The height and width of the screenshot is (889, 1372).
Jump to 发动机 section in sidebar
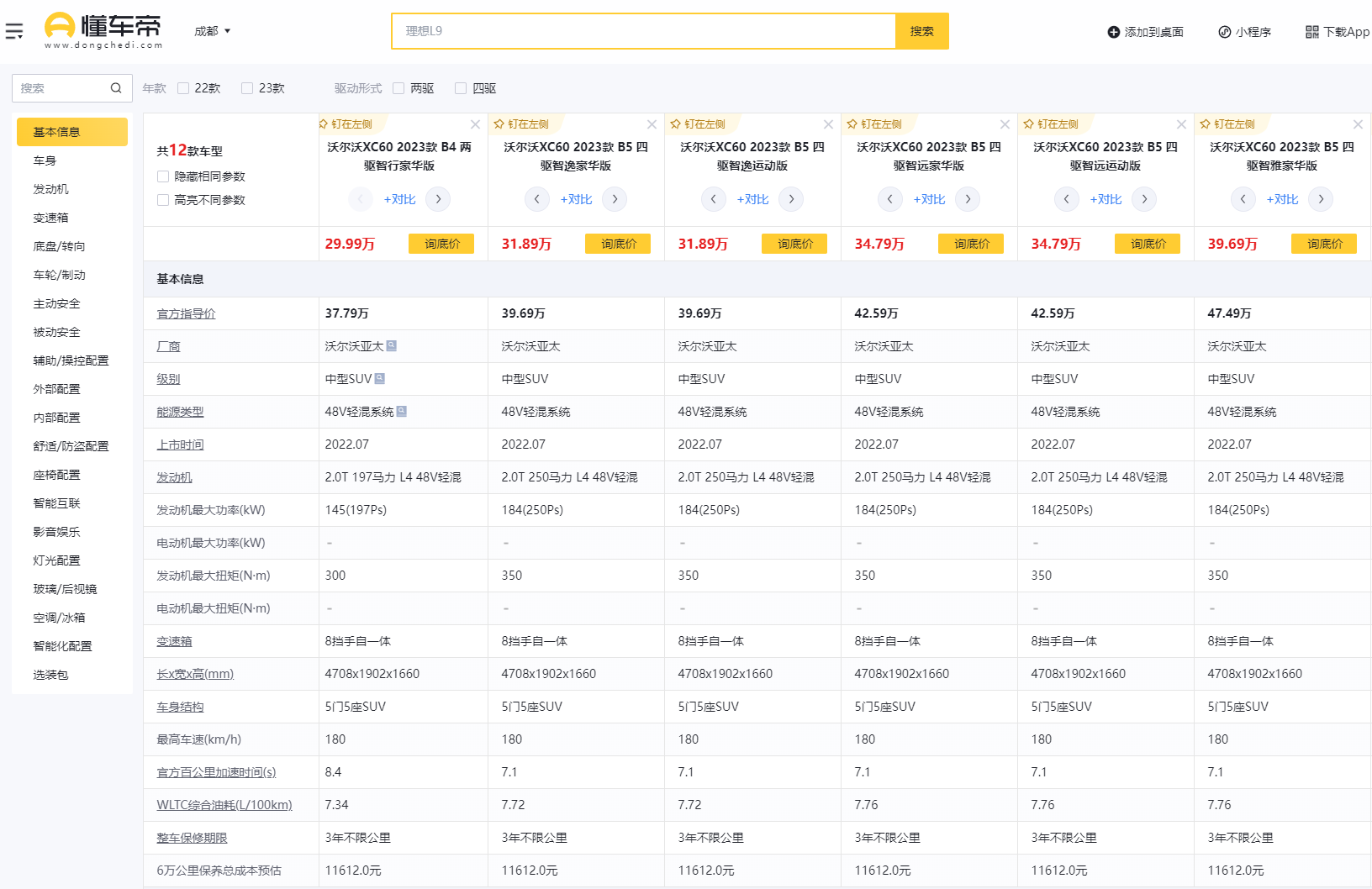tap(51, 189)
